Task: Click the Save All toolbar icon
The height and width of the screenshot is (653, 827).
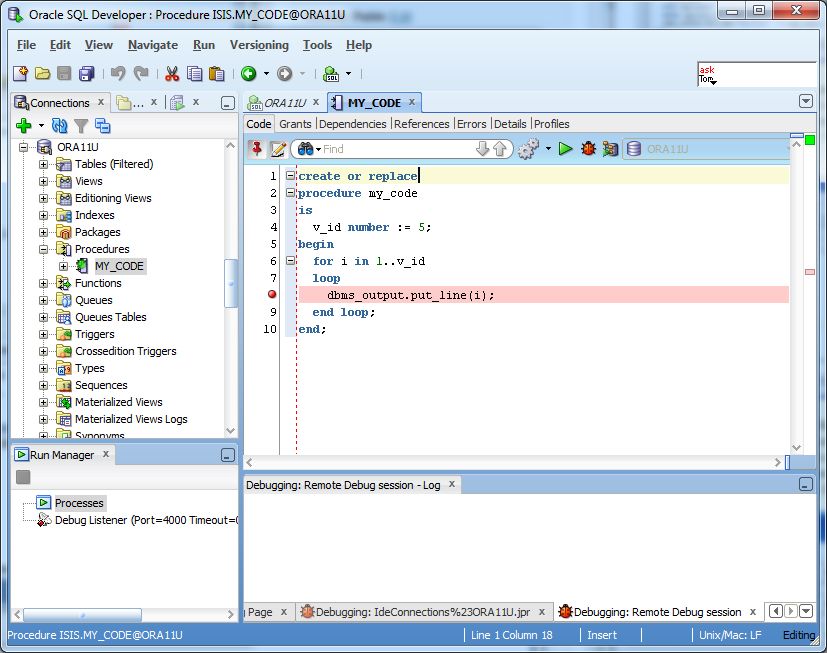Action: pyautogui.click(x=86, y=74)
